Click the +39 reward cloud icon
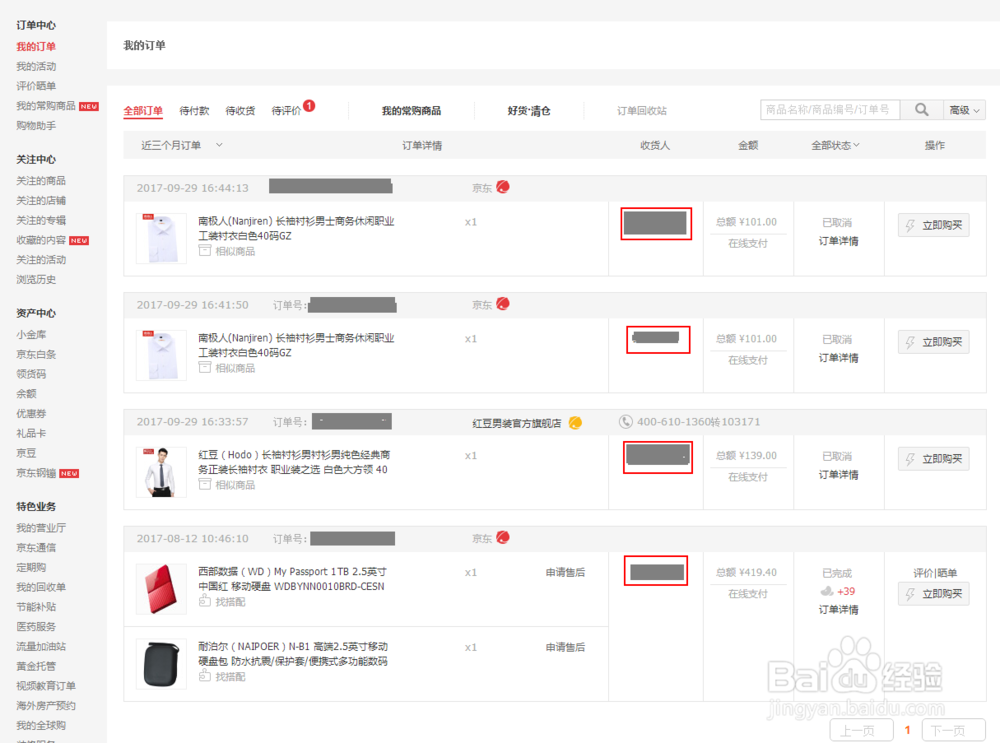This screenshot has width=1000, height=743. (x=827, y=591)
